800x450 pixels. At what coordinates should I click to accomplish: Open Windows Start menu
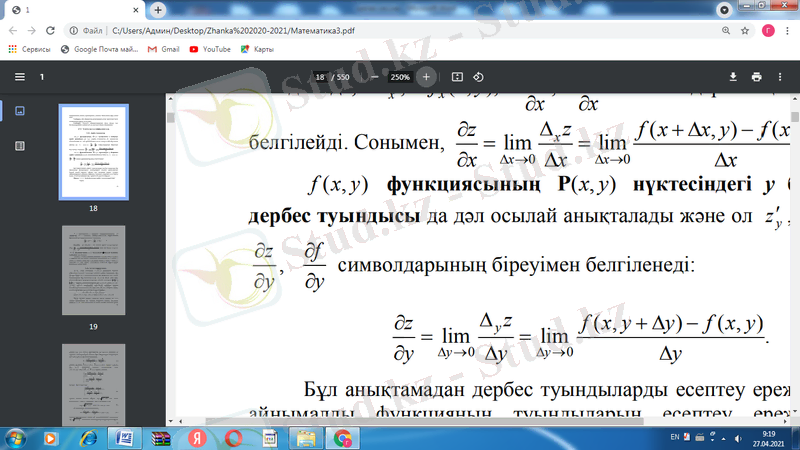tap(17, 438)
